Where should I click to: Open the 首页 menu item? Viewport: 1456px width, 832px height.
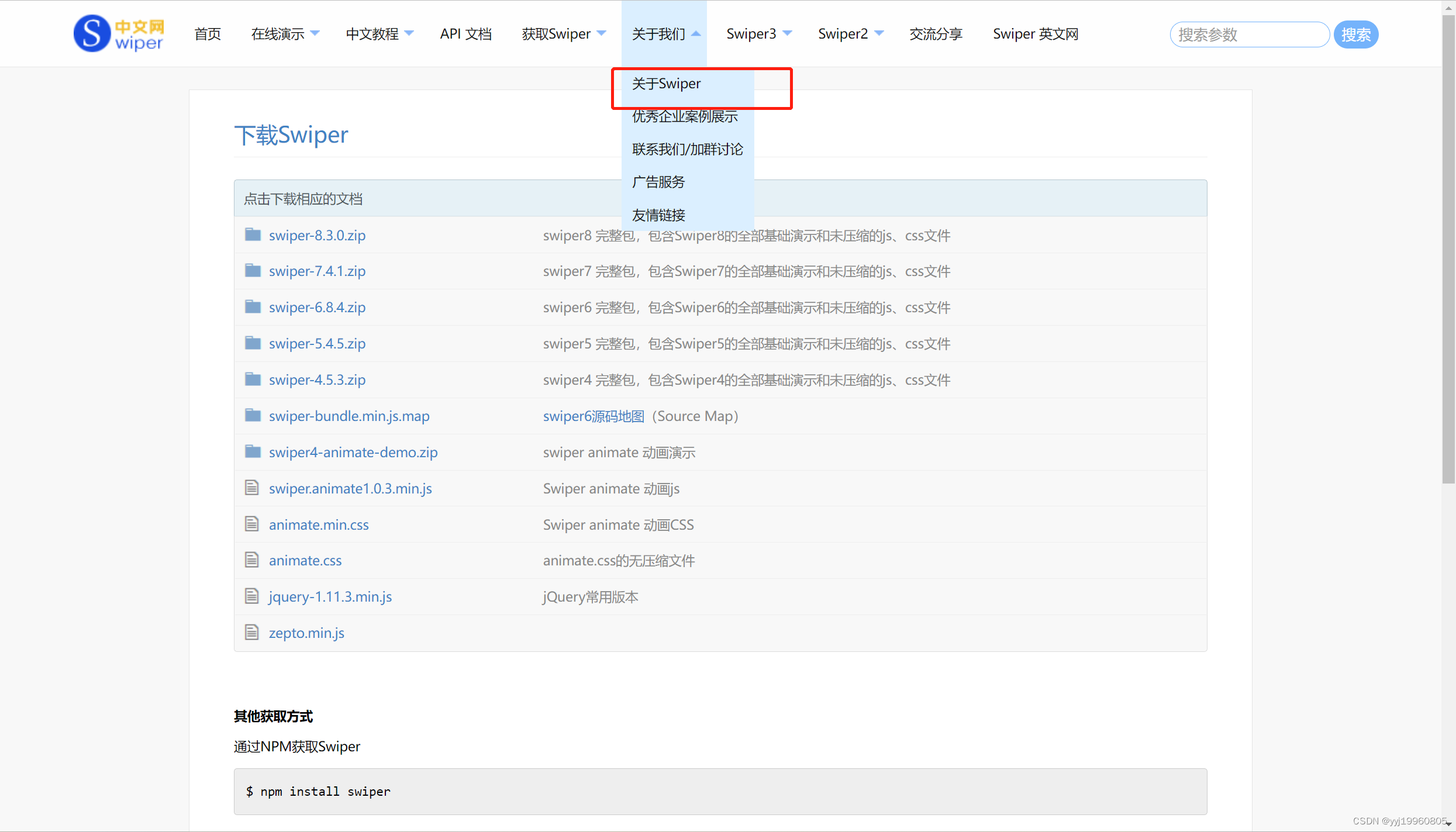point(208,33)
